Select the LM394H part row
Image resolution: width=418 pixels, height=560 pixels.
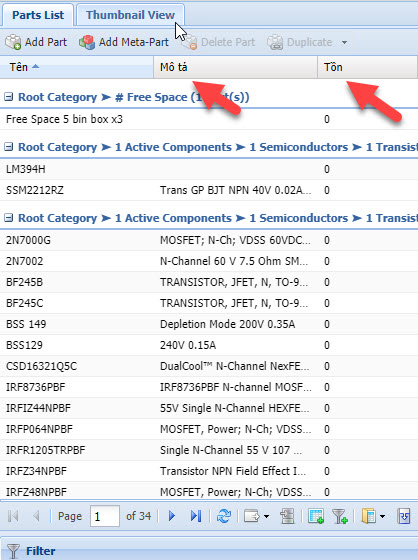click(209, 169)
